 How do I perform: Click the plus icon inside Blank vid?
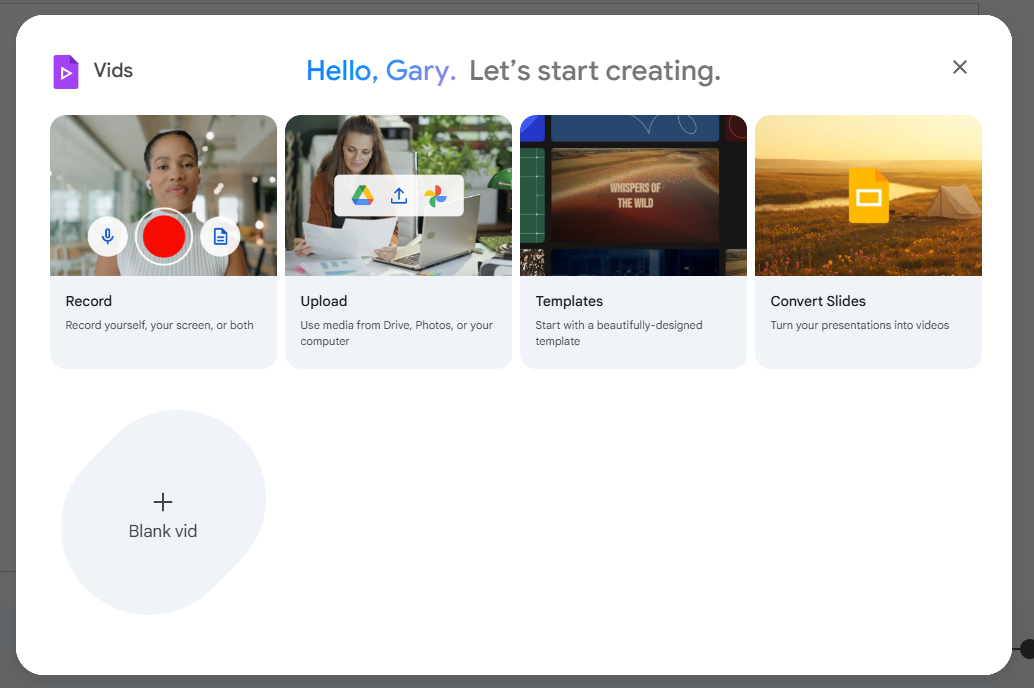point(163,501)
